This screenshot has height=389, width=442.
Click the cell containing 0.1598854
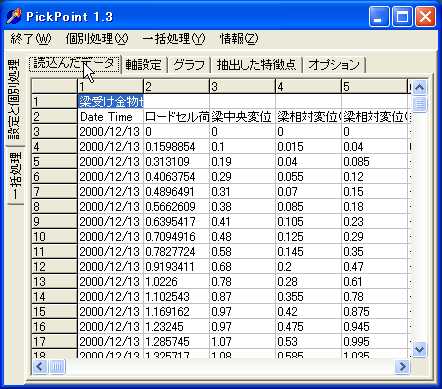pyautogui.click(x=177, y=147)
